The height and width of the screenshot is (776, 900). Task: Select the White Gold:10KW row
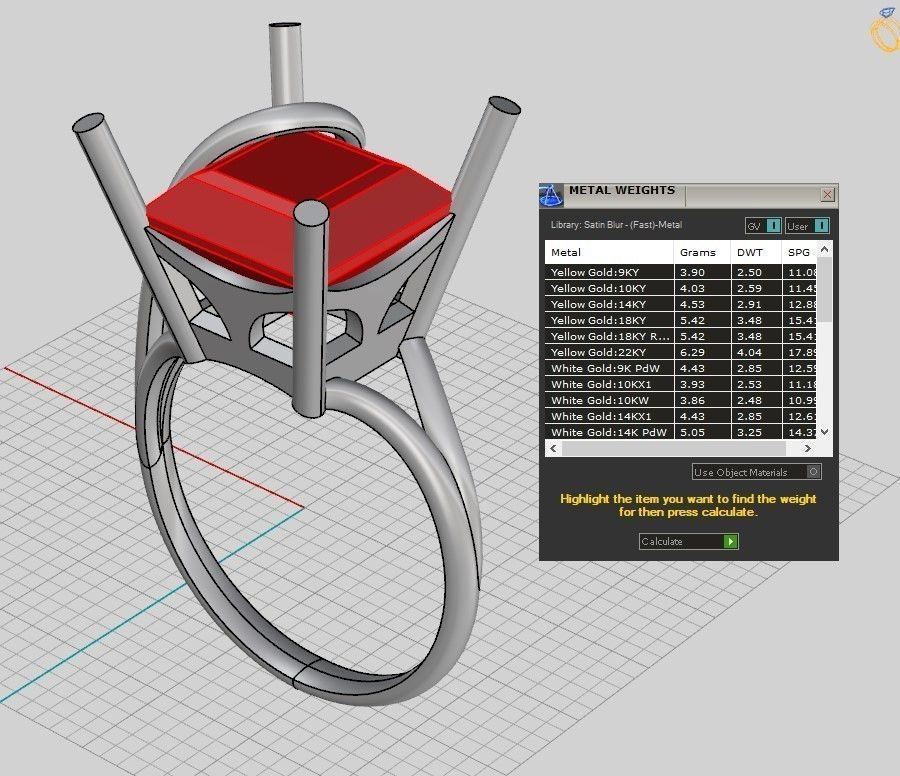click(x=680, y=401)
